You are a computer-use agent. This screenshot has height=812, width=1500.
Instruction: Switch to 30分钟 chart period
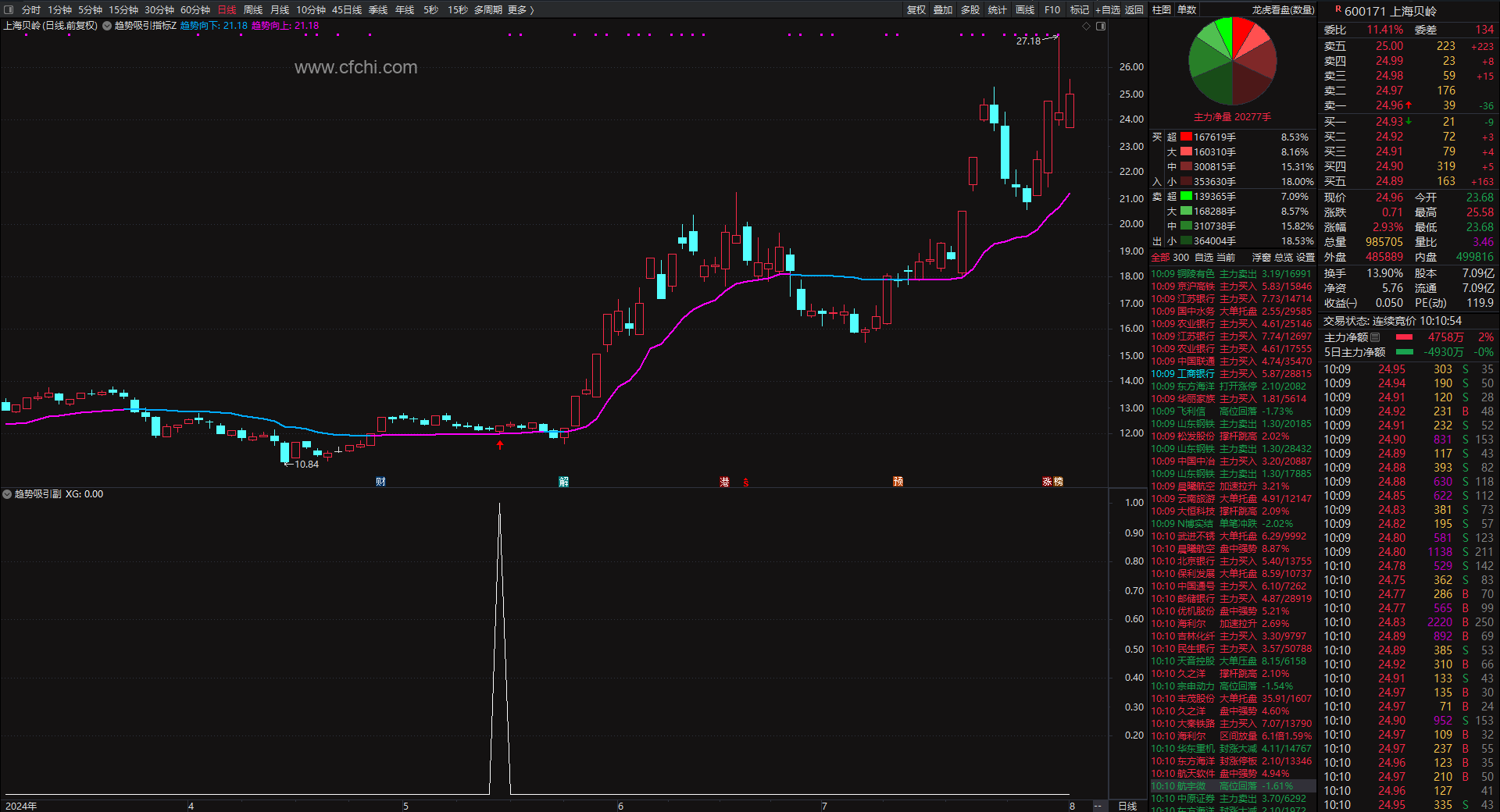[x=159, y=10]
